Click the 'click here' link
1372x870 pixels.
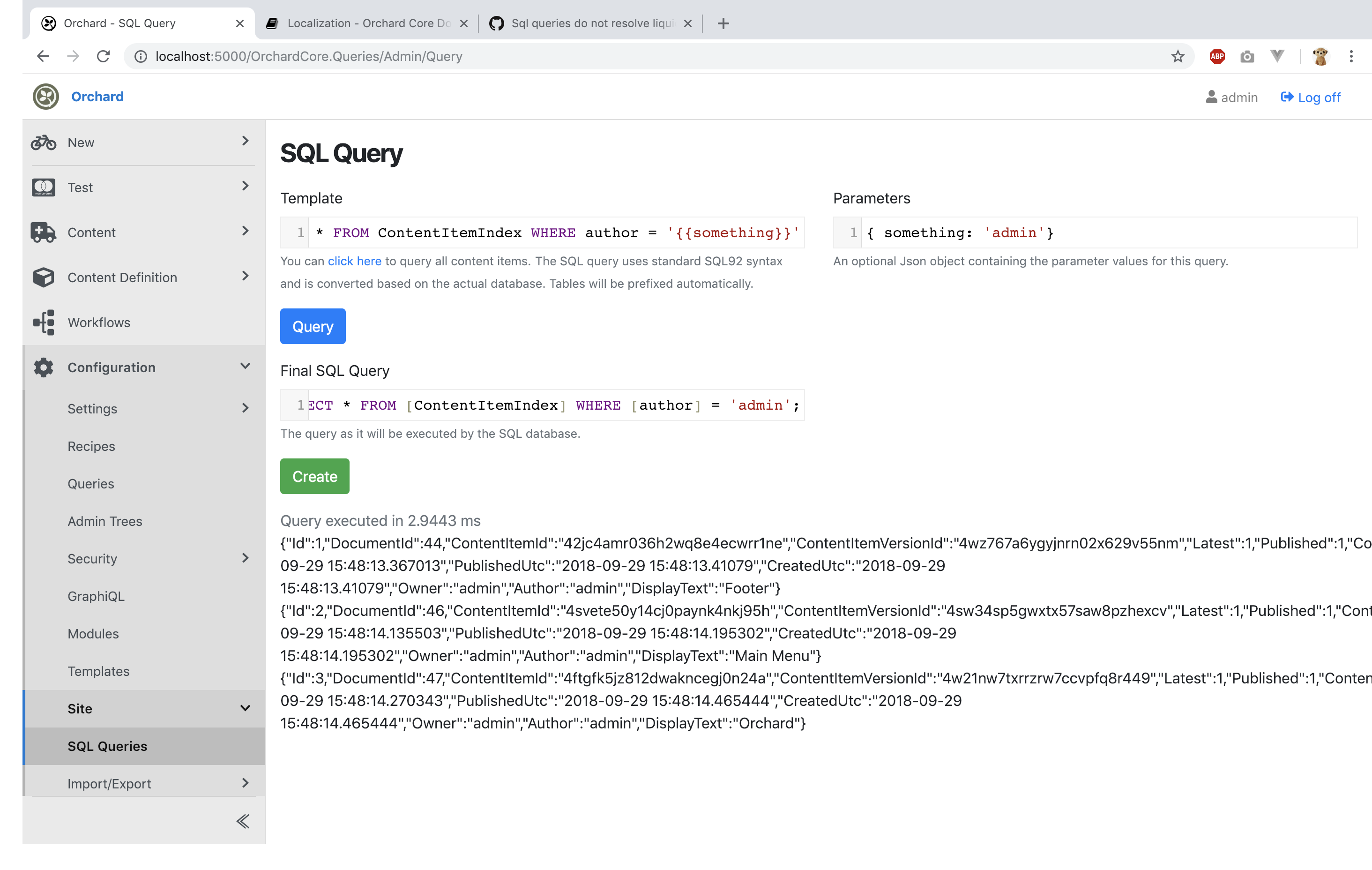(x=354, y=261)
